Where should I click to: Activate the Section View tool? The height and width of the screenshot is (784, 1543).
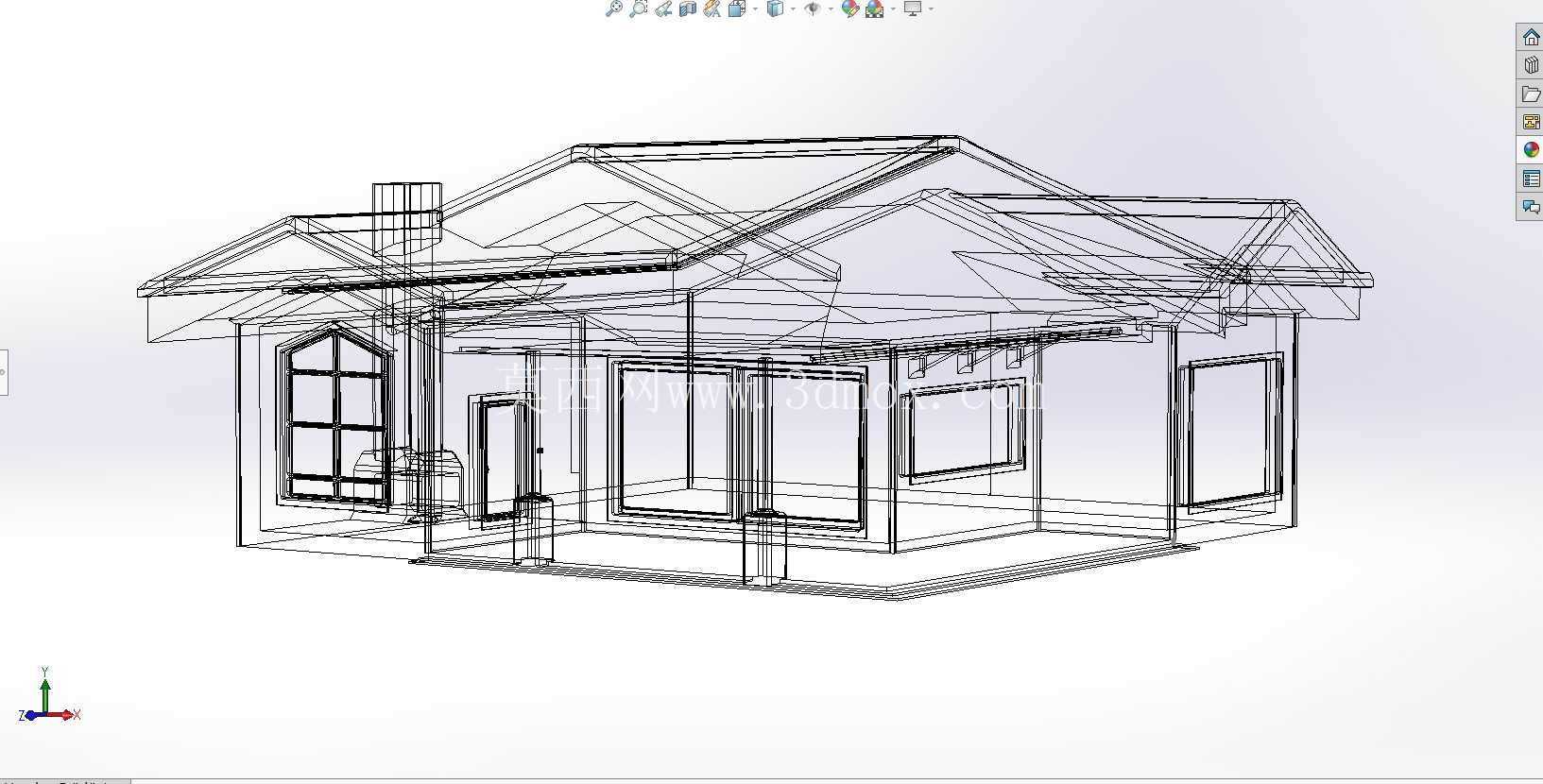pyautogui.click(x=688, y=9)
